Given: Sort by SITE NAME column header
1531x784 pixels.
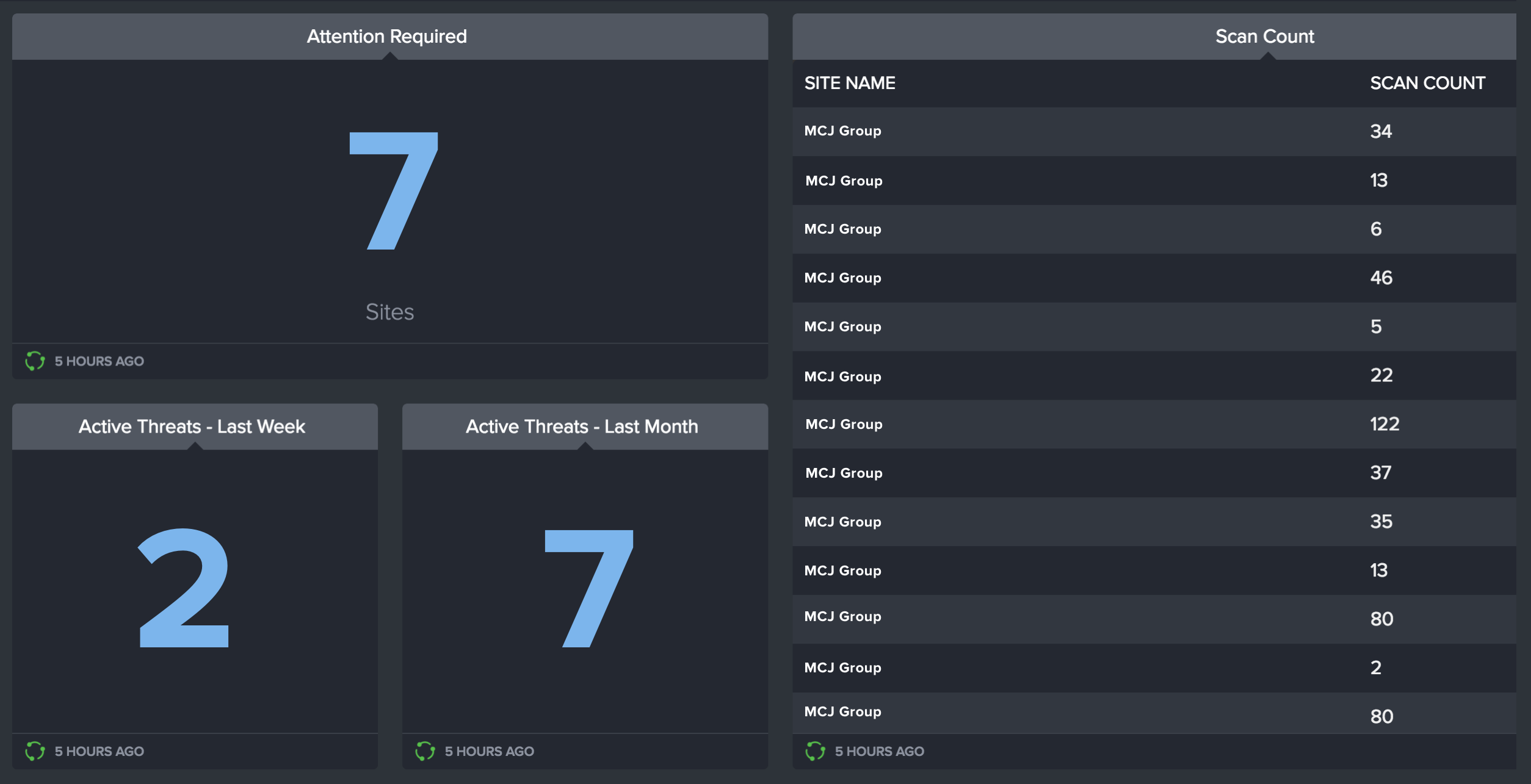Looking at the screenshot, I should tap(850, 83).
